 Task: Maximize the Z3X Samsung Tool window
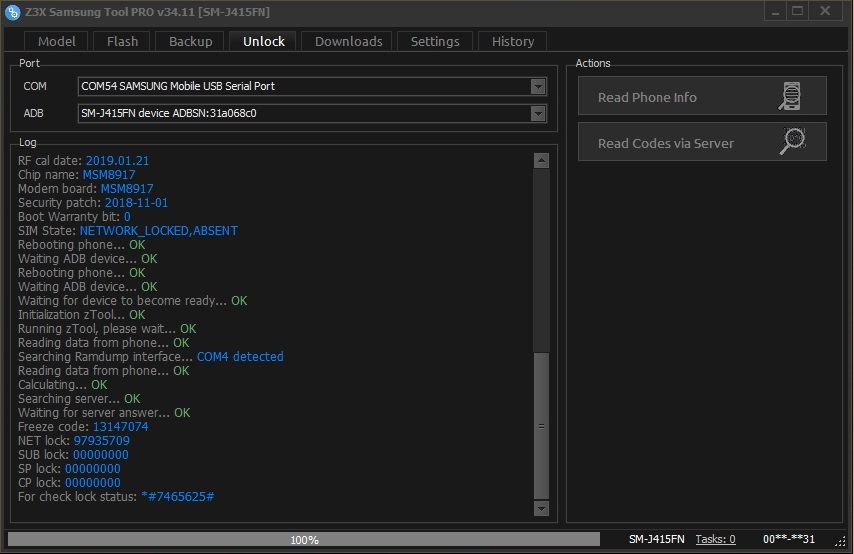tap(798, 11)
